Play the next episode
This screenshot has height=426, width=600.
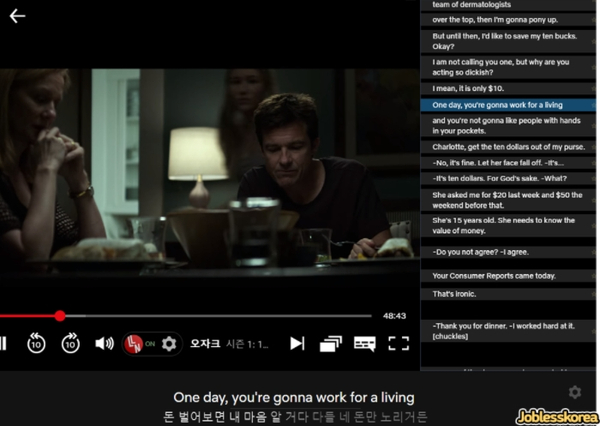click(297, 343)
